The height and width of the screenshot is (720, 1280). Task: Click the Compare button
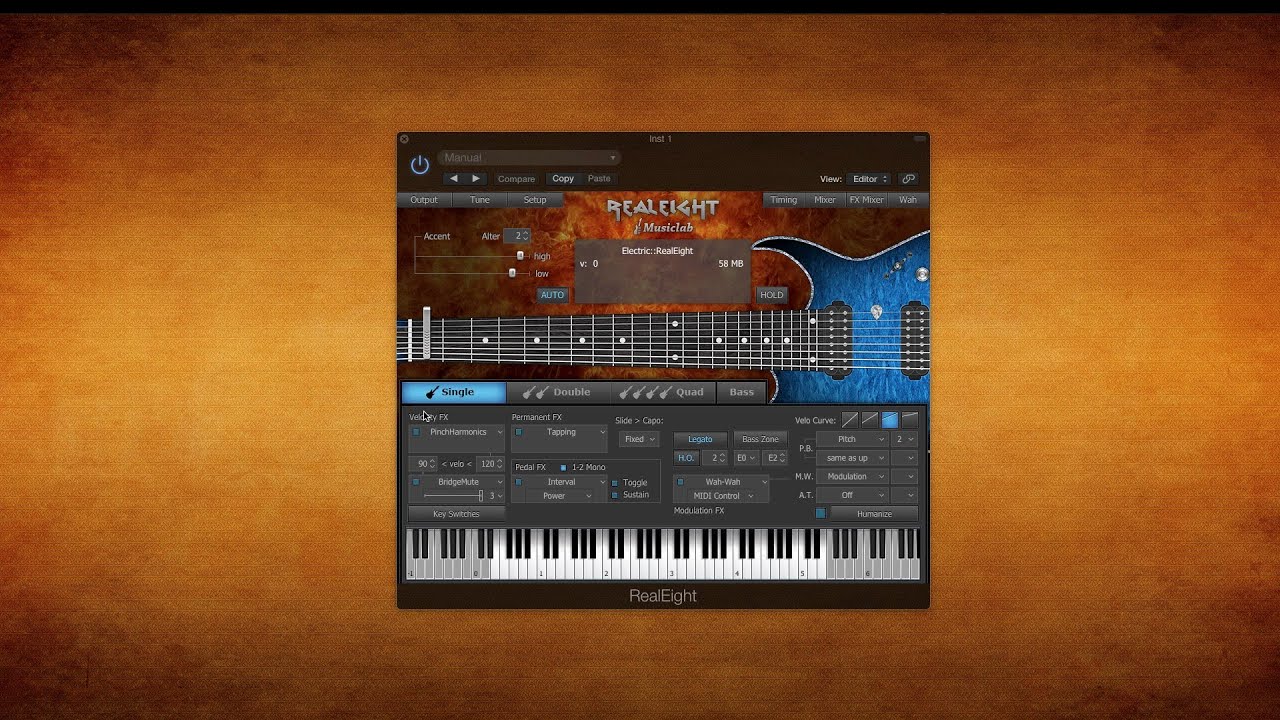coord(517,179)
